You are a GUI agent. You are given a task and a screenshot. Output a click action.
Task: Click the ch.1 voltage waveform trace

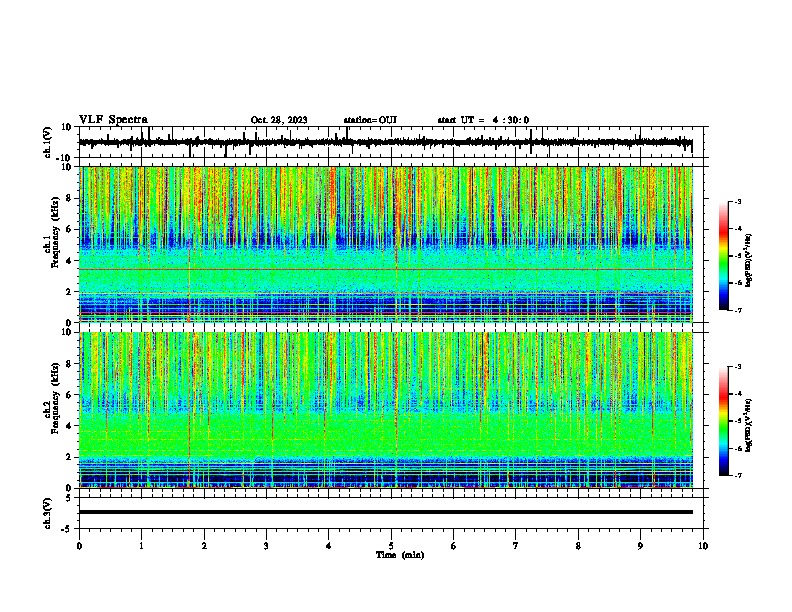(385, 142)
